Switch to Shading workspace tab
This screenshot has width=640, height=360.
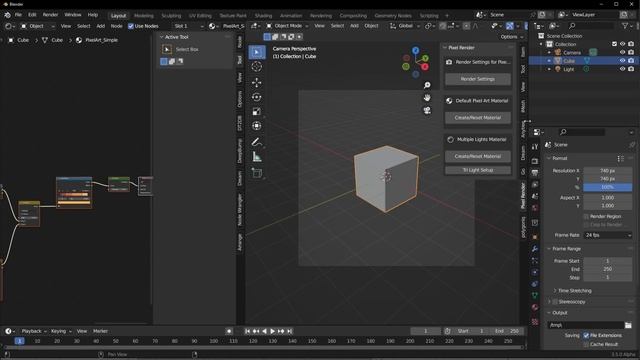(263, 16)
